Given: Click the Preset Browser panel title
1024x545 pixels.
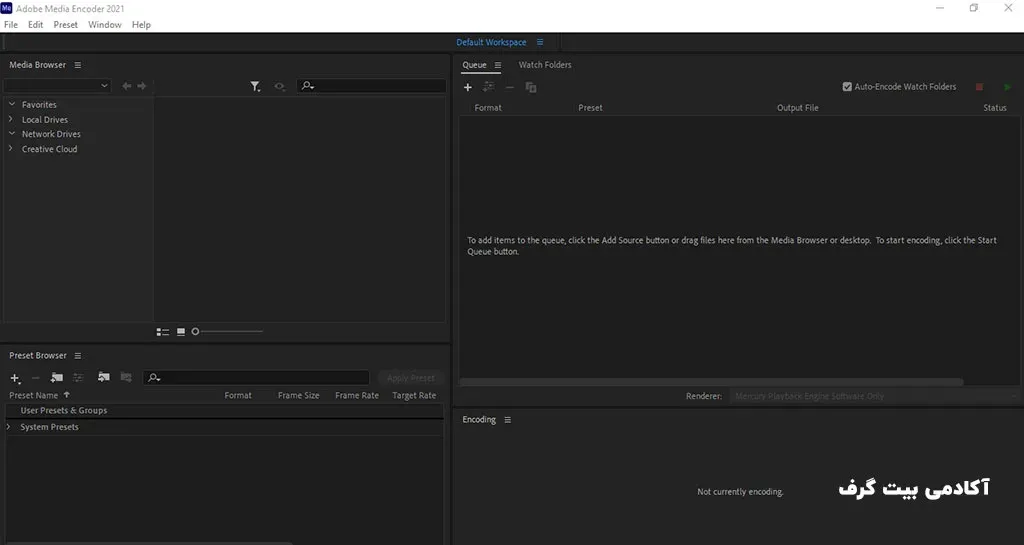Looking at the screenshot, I should (x=38, y=355).
